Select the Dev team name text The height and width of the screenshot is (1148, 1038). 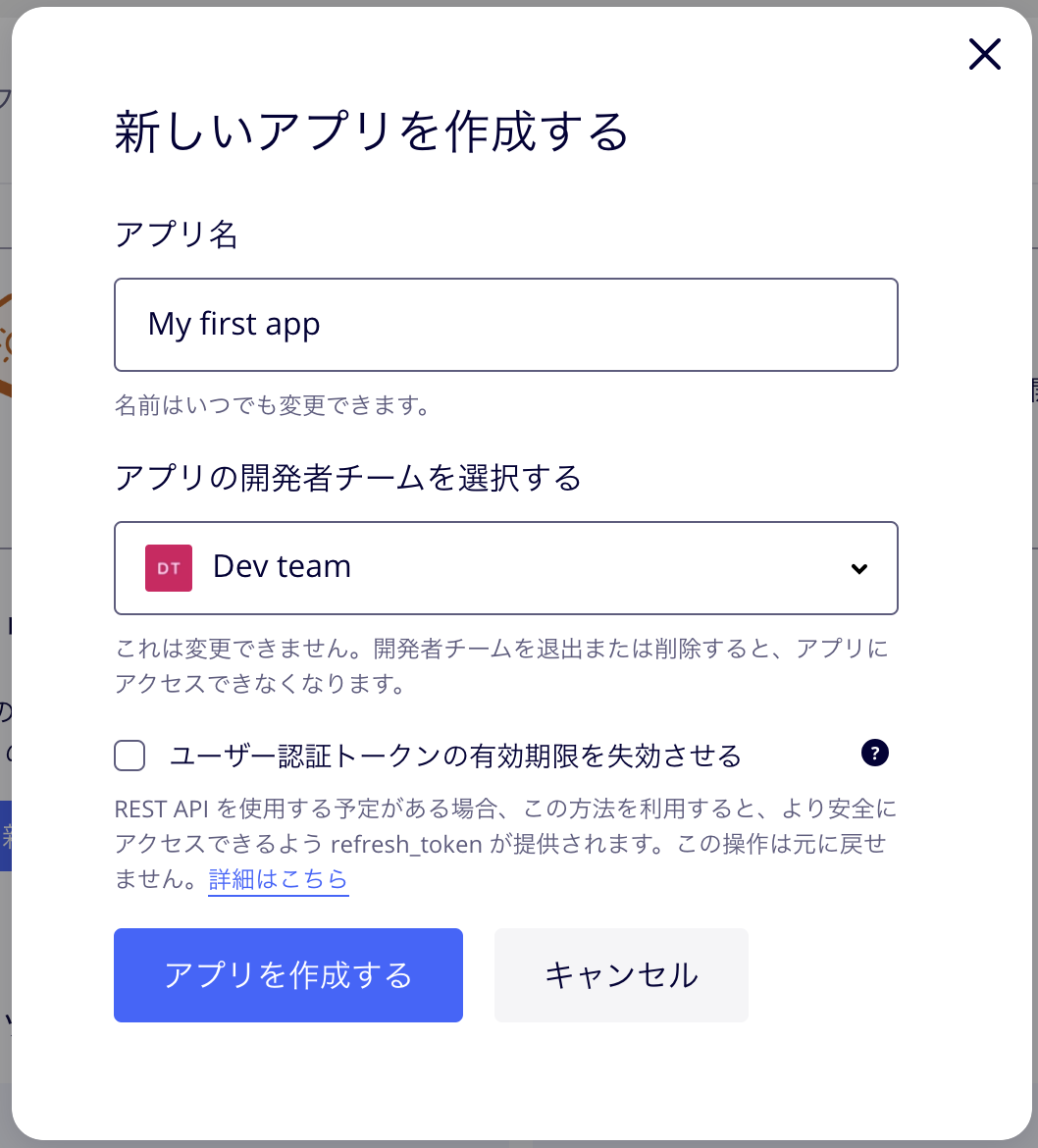282,567
